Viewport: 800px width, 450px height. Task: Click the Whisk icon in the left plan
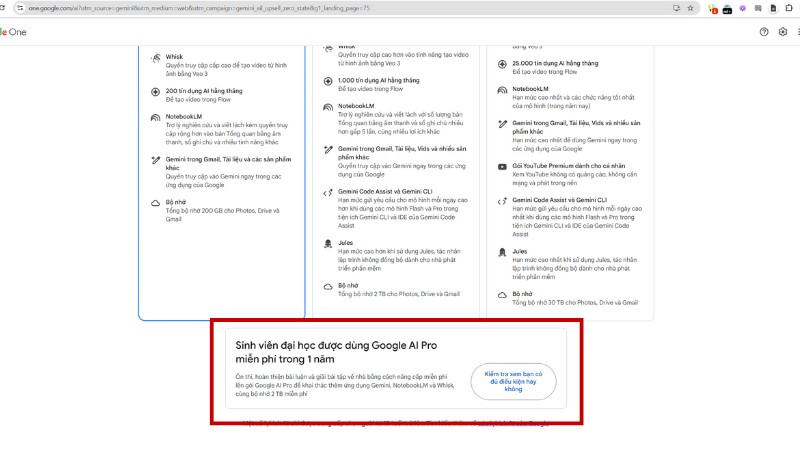[x=155, y=57]
